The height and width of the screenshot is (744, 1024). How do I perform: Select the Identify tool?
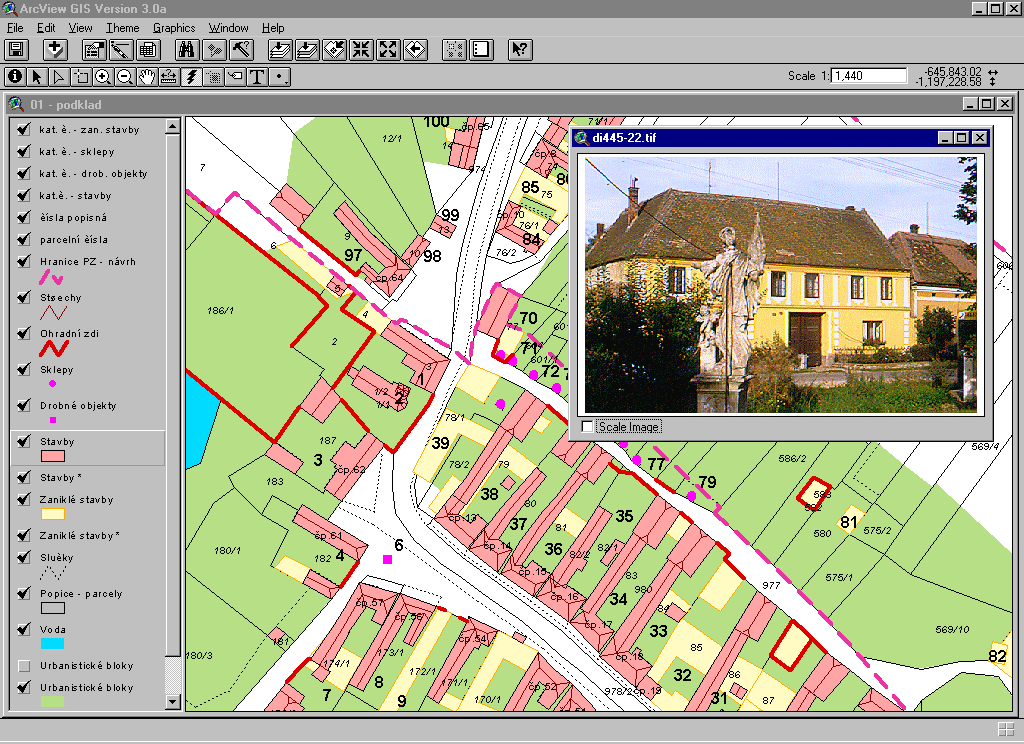15,77
